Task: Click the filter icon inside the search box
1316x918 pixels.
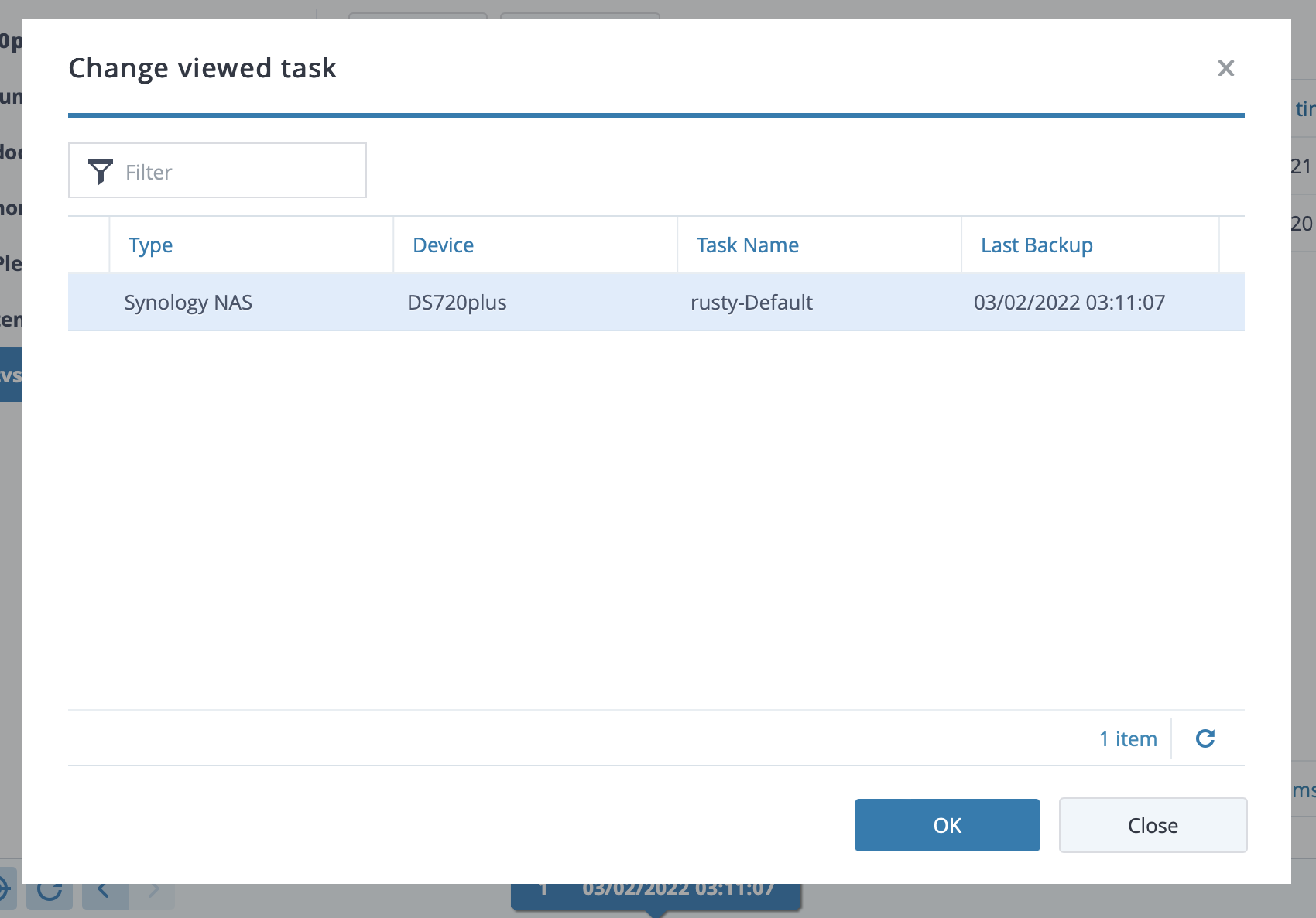Action: [99, 171]
